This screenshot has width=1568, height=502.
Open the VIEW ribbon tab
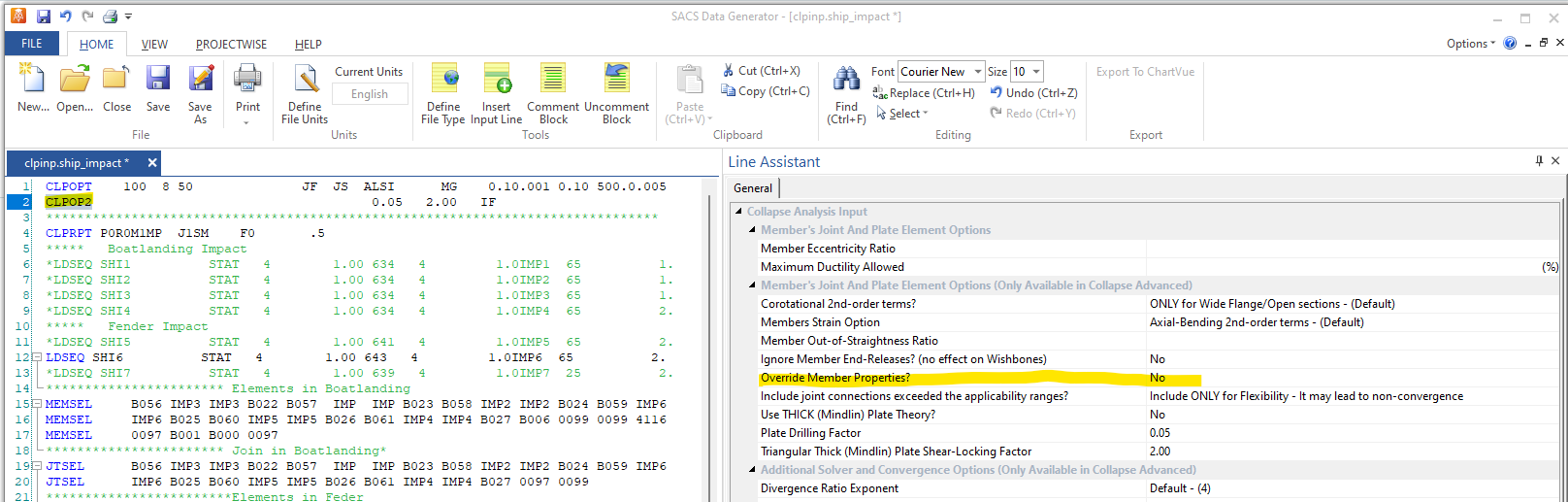(x=154, y=45)
